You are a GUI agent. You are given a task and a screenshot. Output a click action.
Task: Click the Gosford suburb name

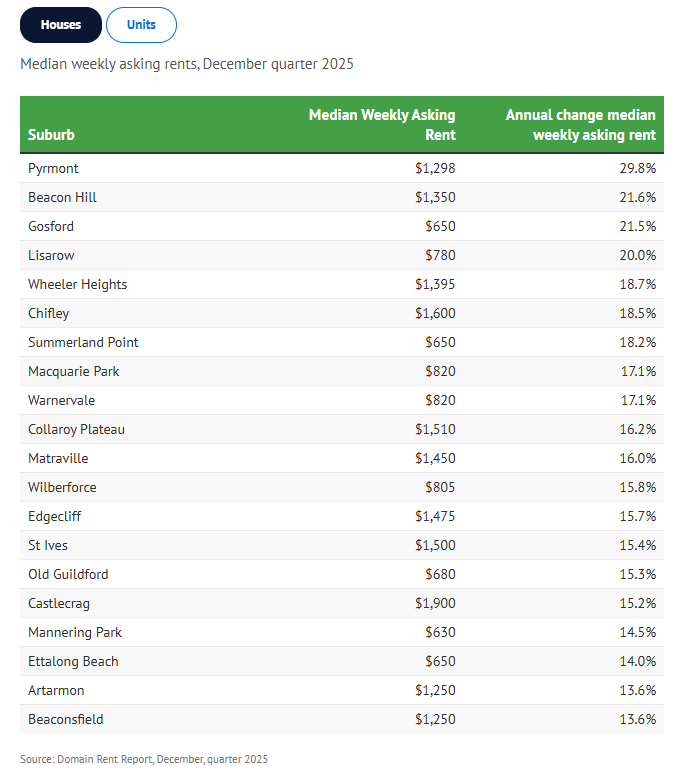51,226
